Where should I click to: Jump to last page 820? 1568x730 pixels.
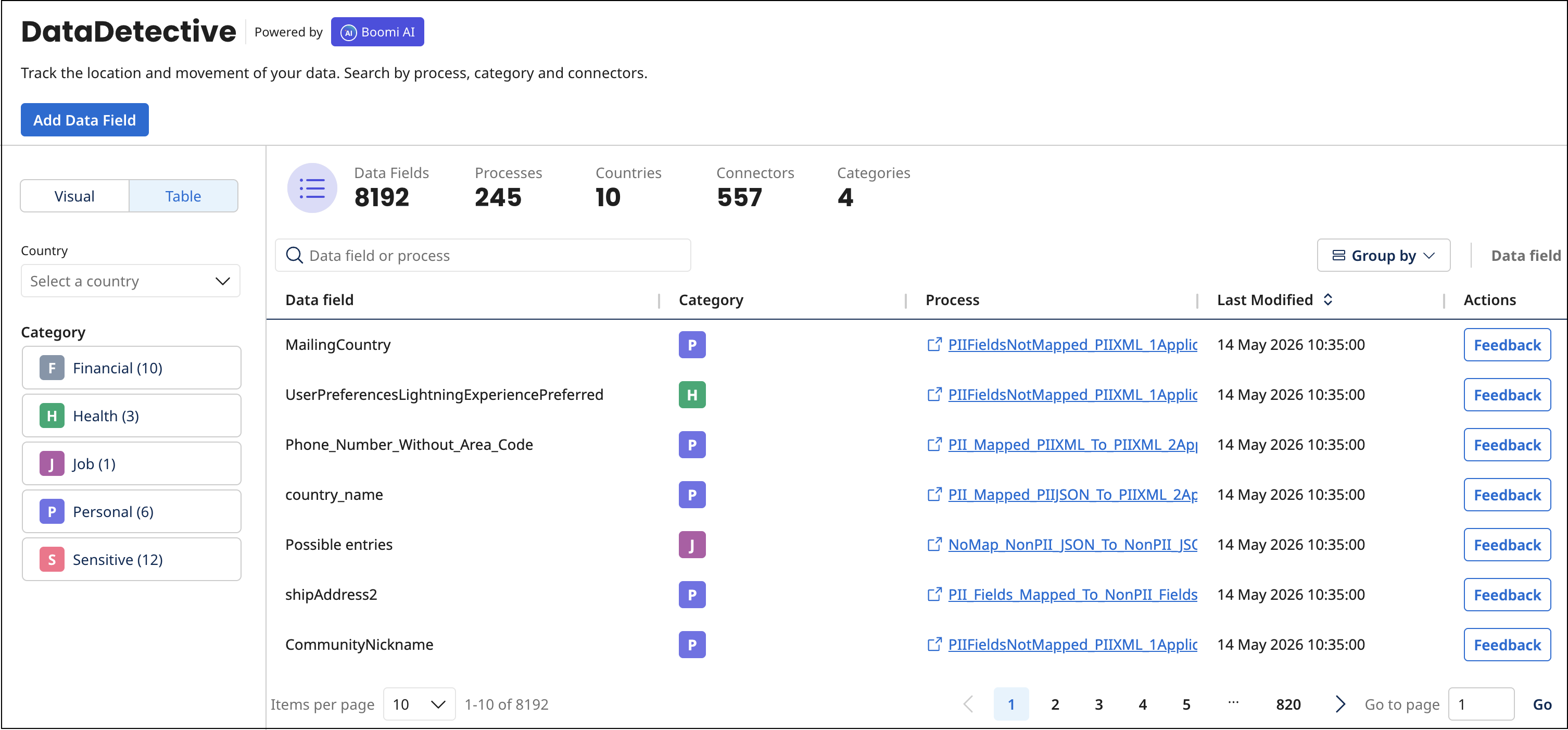point(1288,704)
